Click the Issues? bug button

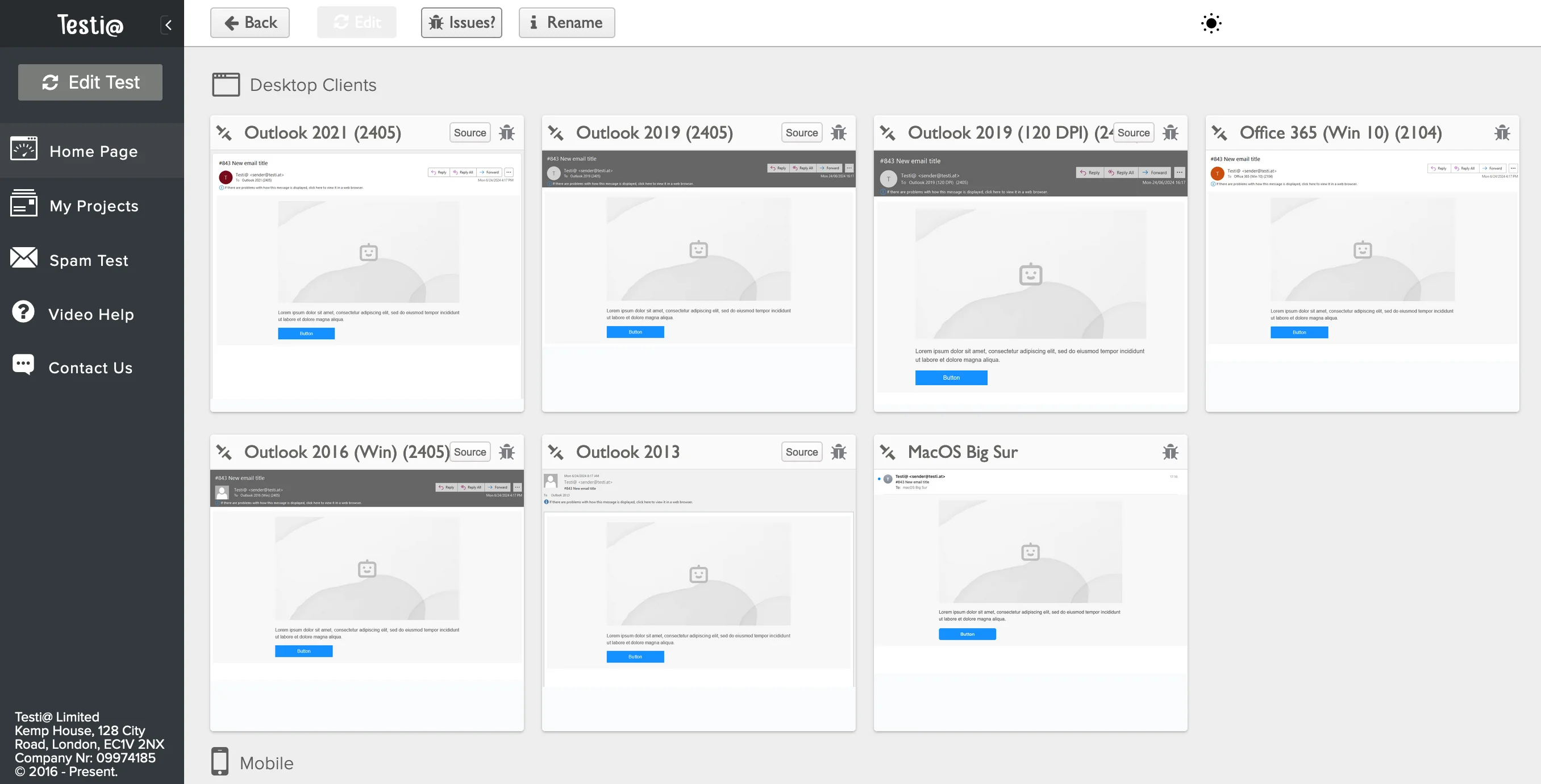click(x=461, y=23)
